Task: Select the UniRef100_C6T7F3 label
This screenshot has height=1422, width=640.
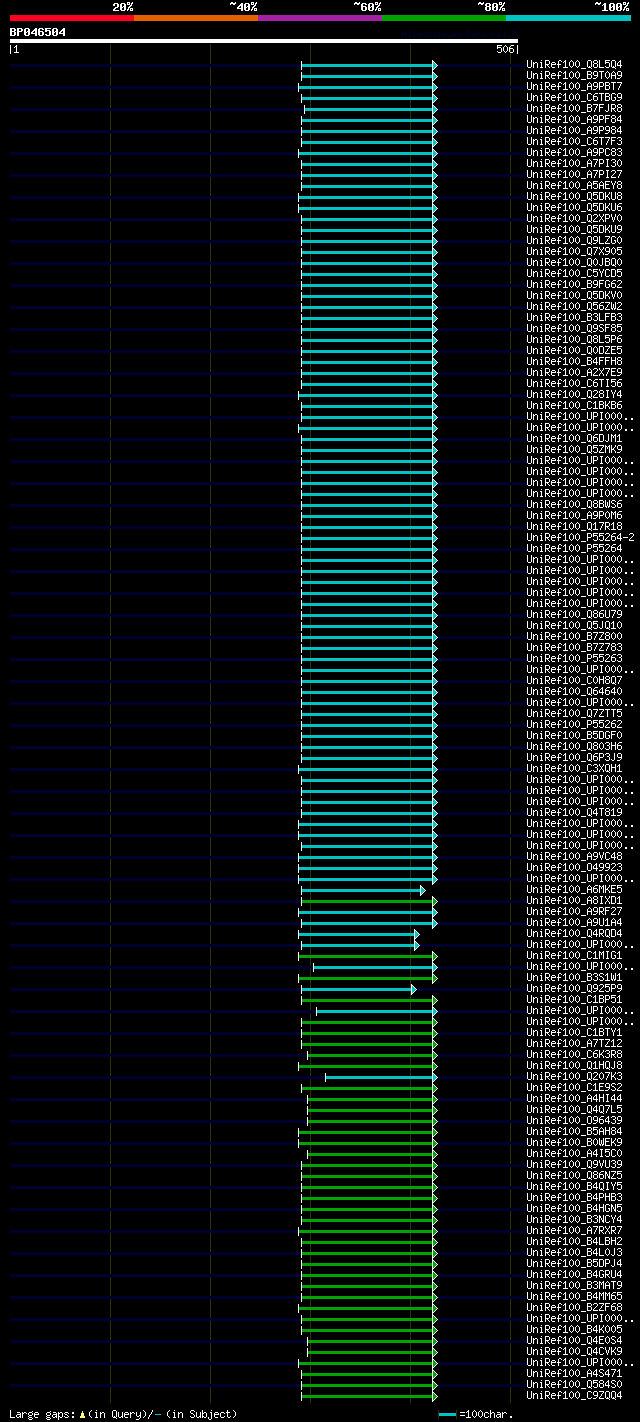Action: (574, 141)
